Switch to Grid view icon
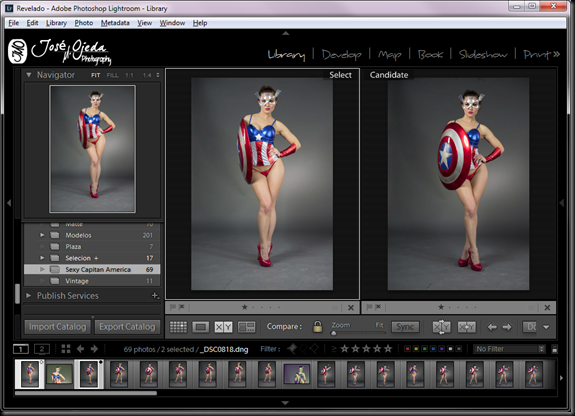 (178, 326)
